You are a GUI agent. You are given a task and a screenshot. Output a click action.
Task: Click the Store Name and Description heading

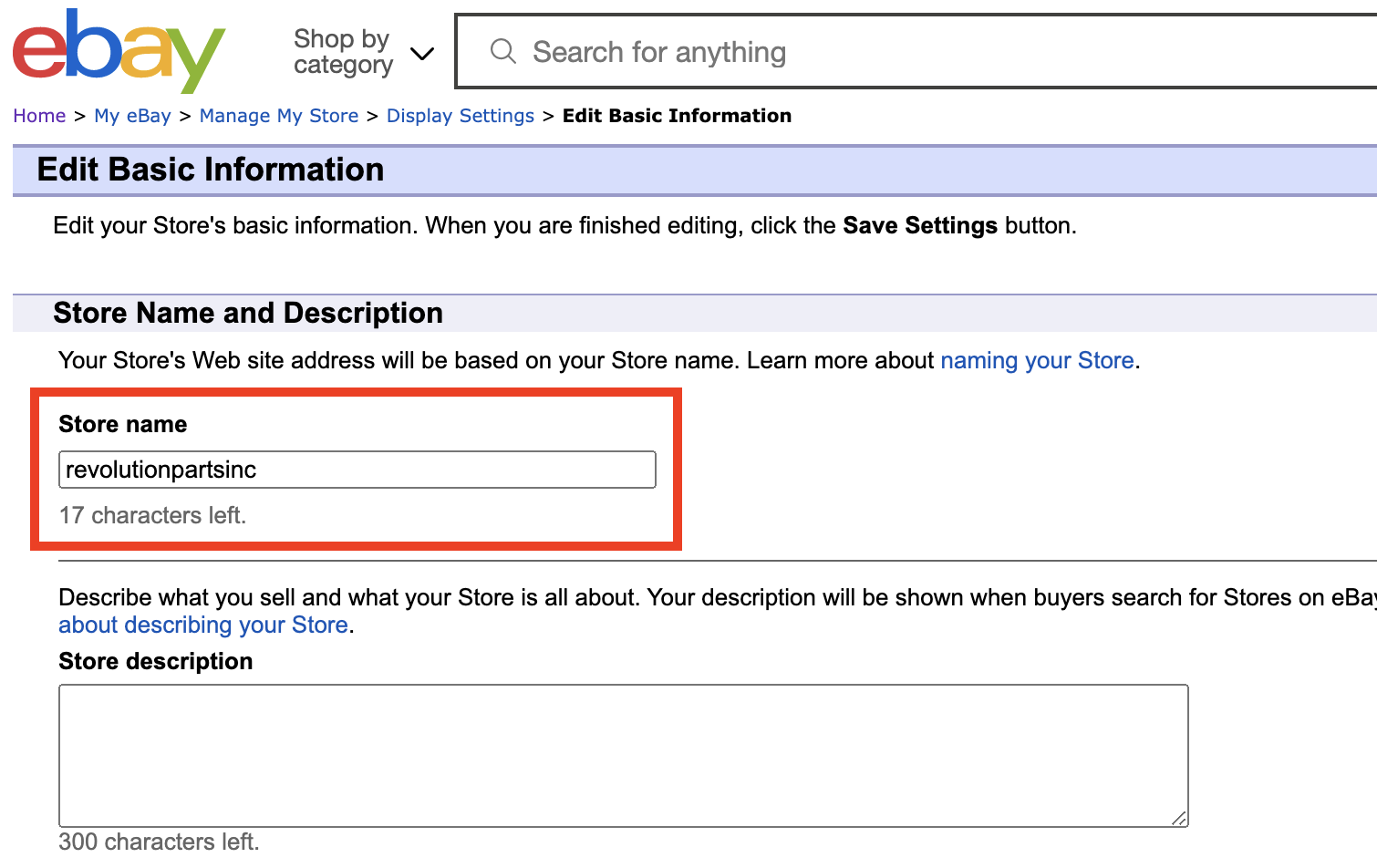[248, 313]
